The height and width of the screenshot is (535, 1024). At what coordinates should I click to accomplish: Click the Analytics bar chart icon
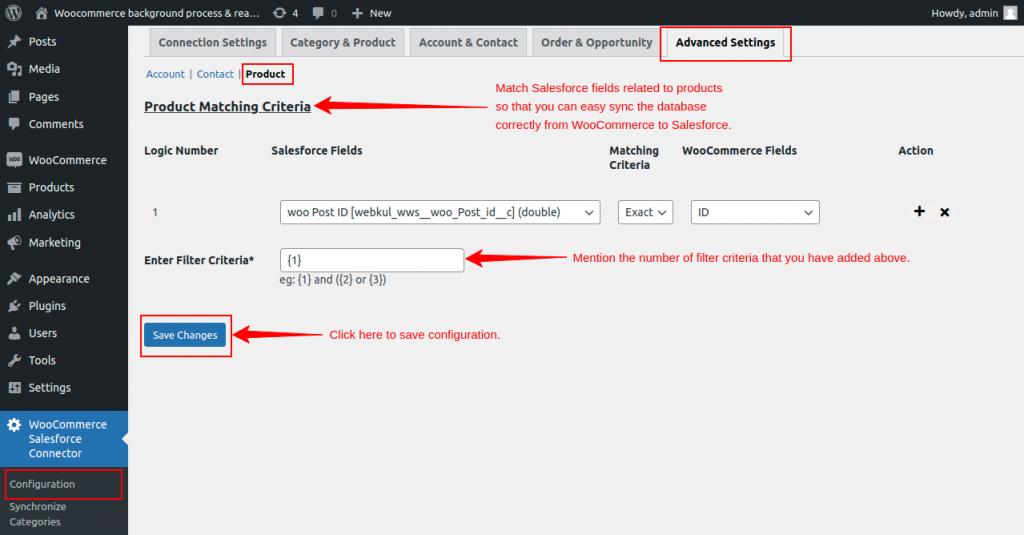pos(15,215)
